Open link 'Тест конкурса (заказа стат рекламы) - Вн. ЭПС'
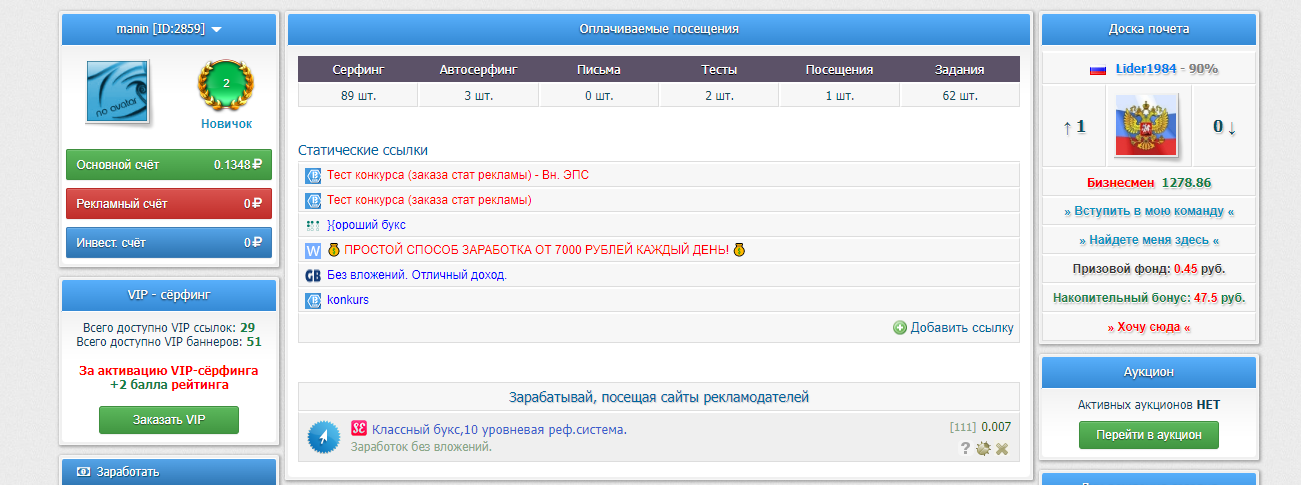 tap(458, 175)
